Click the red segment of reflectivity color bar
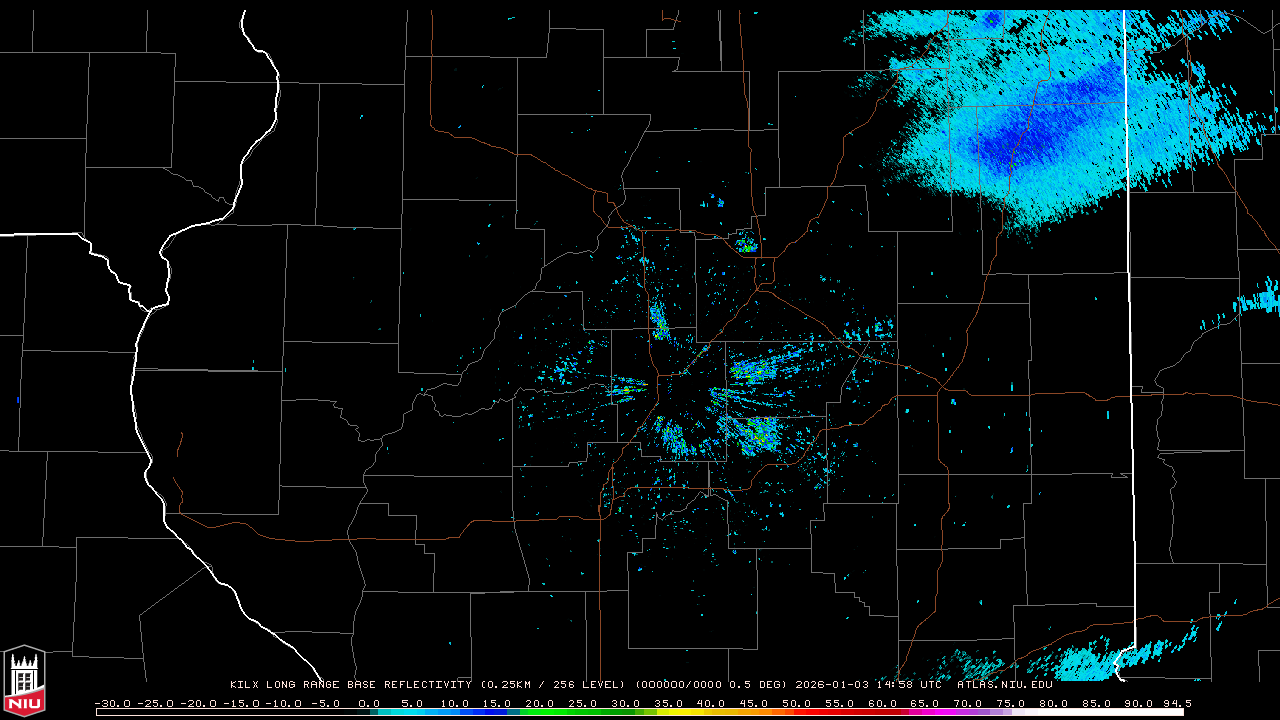The height and width of the screenshot is (720, 1280). tap(830, 712)
